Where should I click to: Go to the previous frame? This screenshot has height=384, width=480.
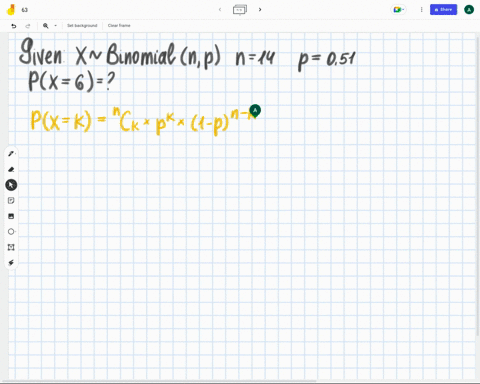click(x=220, y=10)
